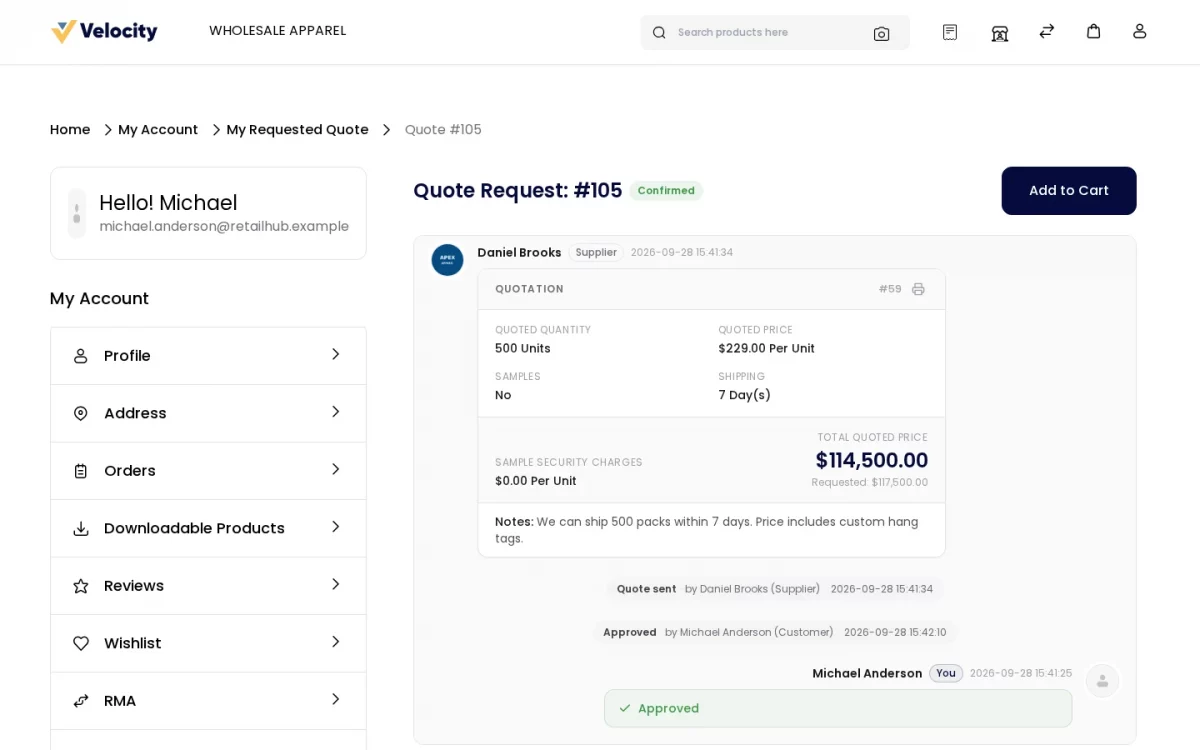Open the Orders menu item
The image size is (1200, 750).
(x=208, y=471)
